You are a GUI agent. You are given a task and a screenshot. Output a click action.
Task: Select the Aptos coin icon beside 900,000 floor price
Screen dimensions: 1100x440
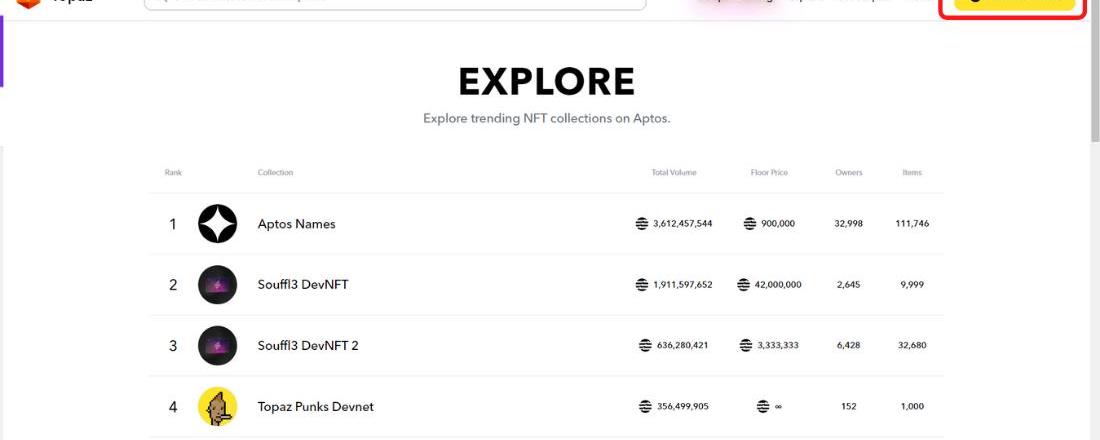click(750, 224)
